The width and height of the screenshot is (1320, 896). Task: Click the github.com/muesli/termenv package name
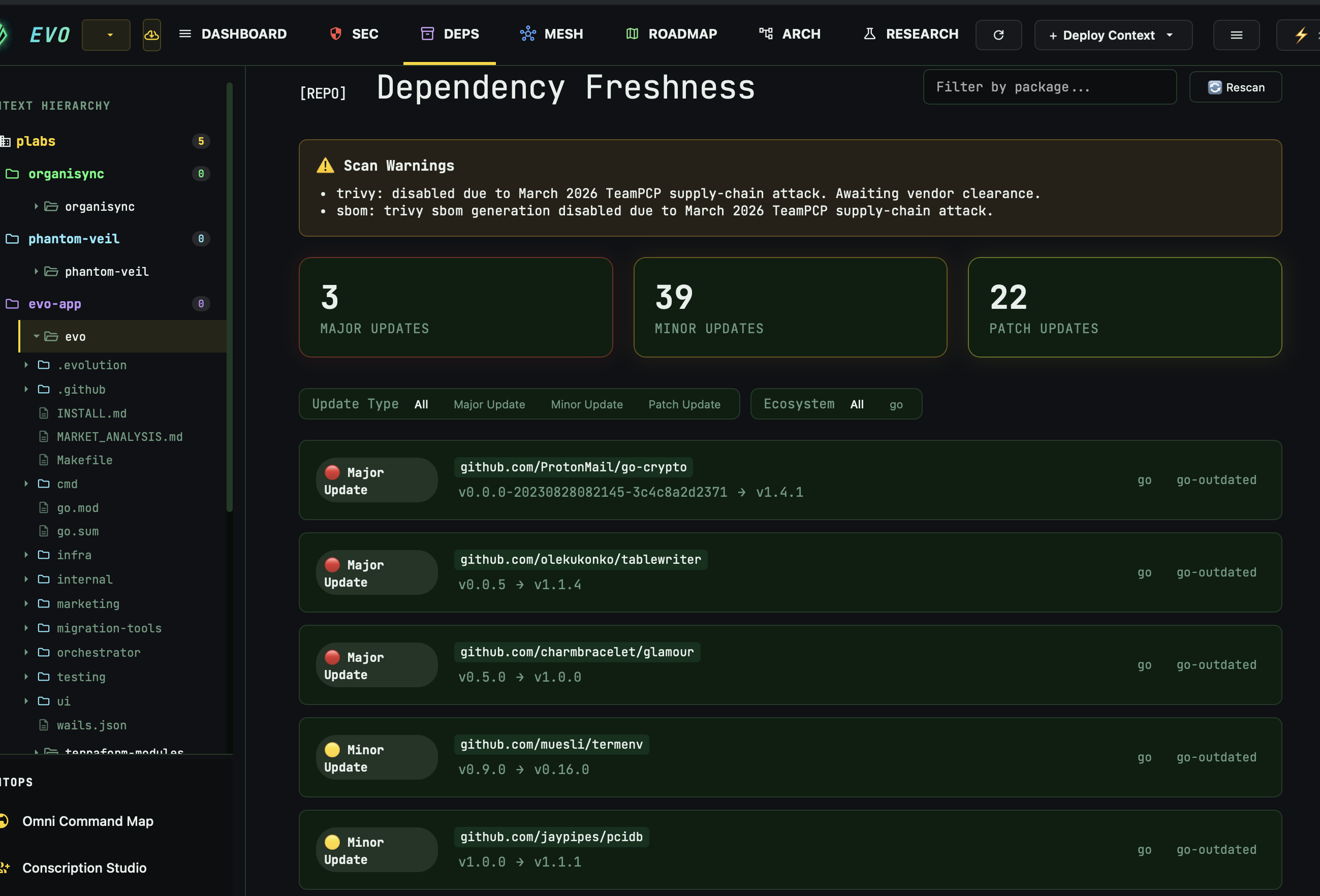click(x=551, y=745)
